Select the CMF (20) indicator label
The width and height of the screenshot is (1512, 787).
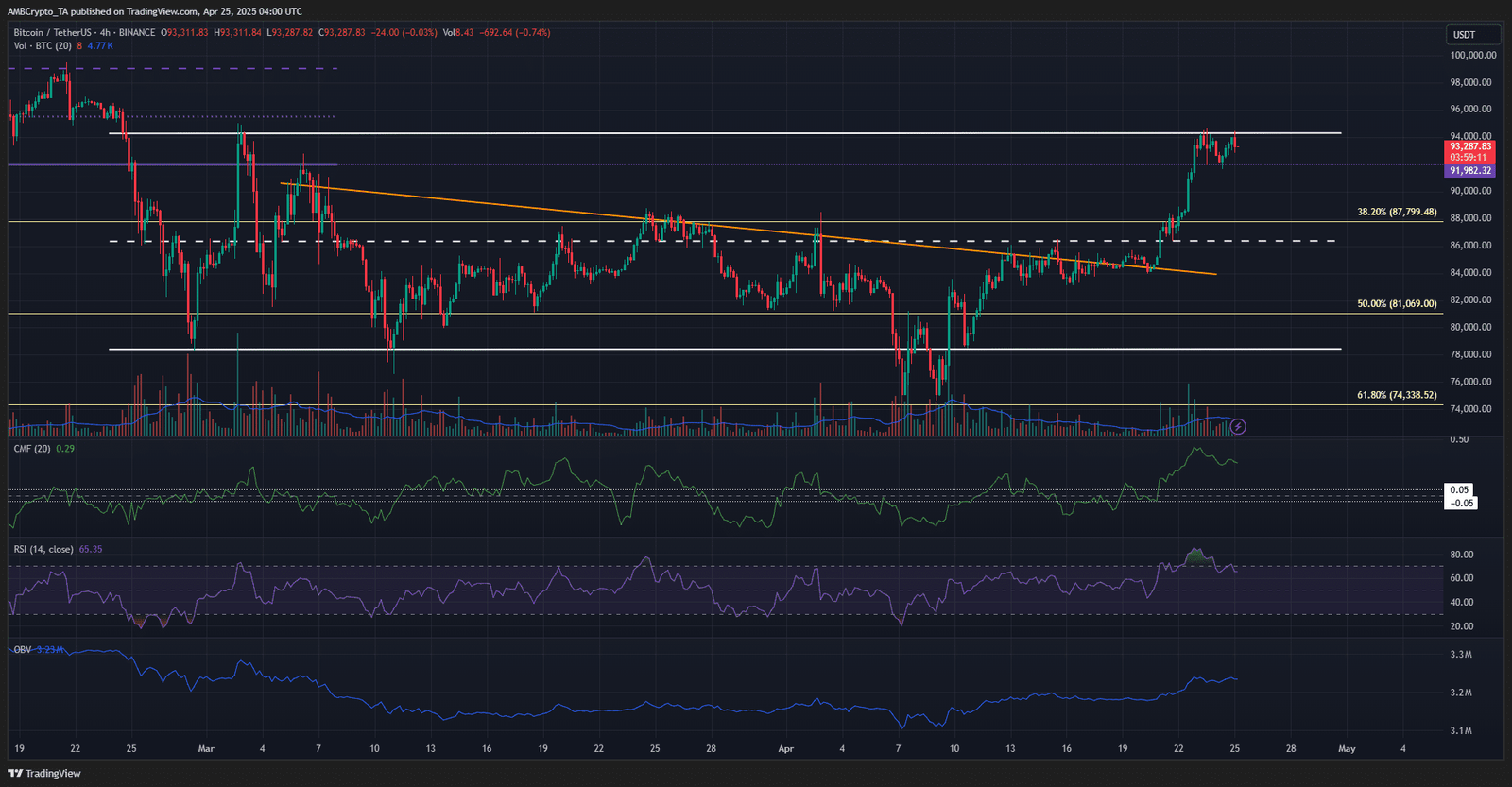tap(32, 449)
